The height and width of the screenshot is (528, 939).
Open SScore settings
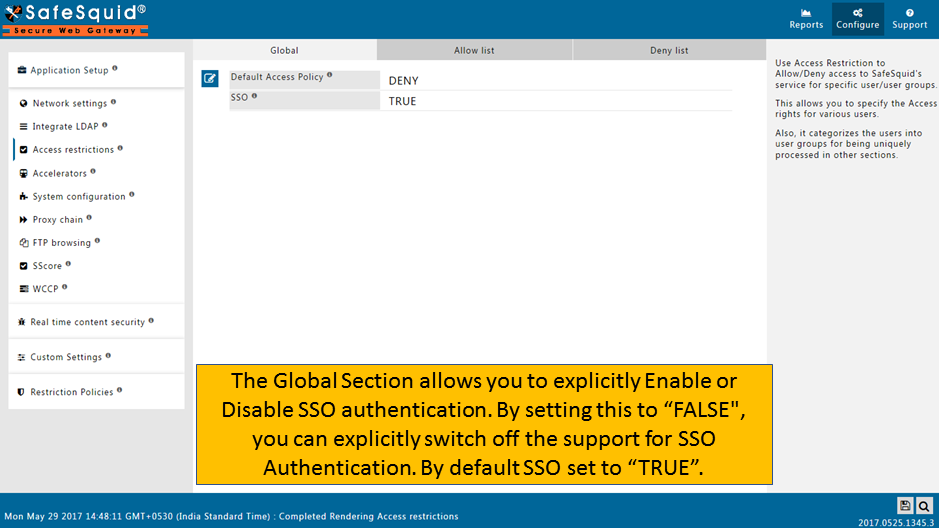point(47,266)
